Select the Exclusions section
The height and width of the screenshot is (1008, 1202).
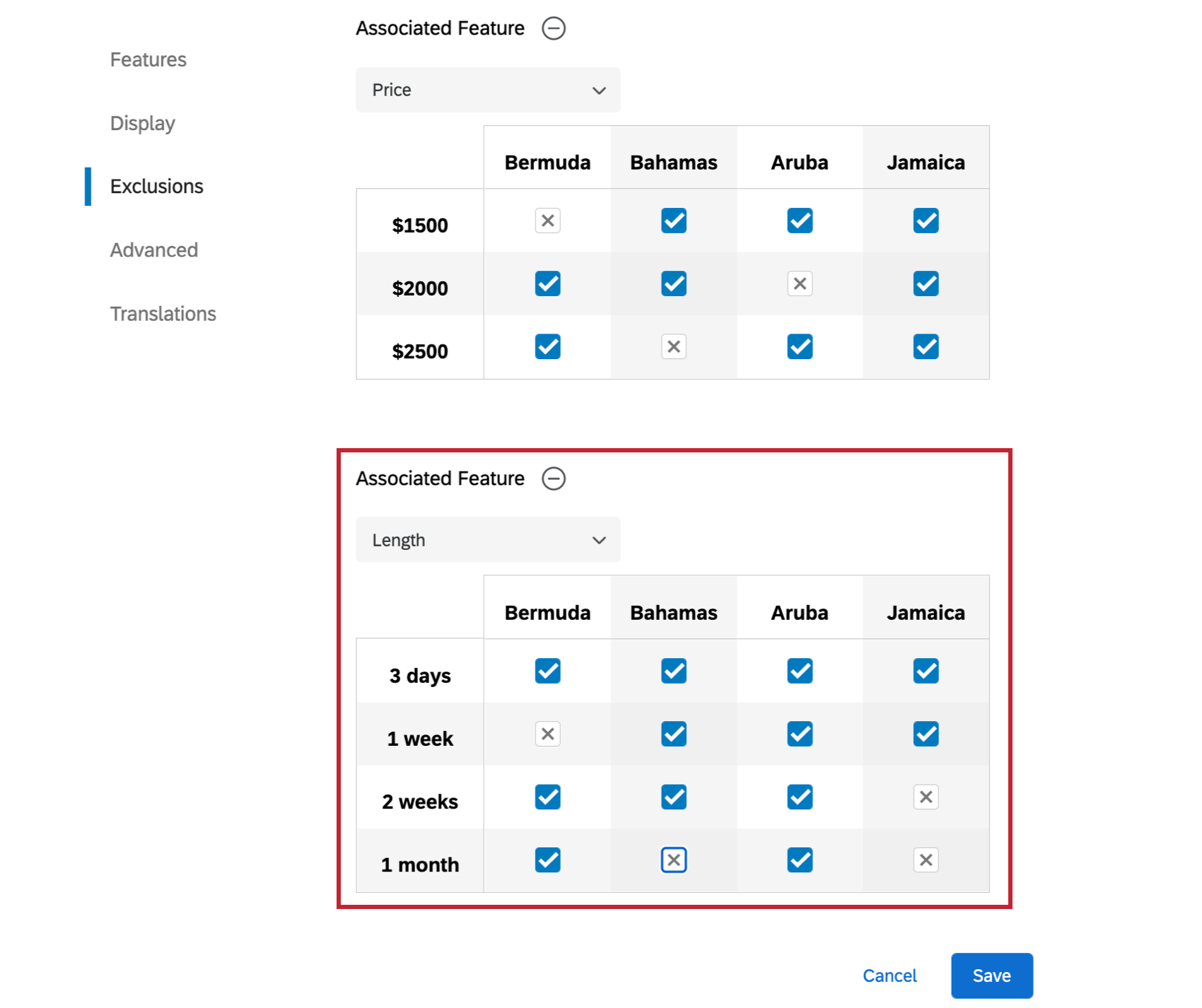(156, 186)
